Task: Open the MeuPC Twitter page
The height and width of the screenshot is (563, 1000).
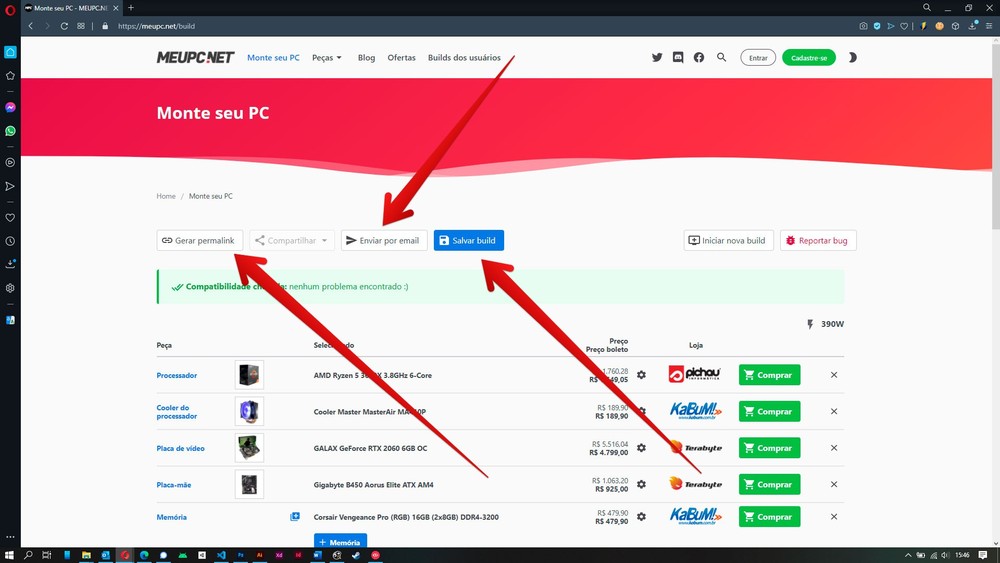Action: click(x=657, y=57)
